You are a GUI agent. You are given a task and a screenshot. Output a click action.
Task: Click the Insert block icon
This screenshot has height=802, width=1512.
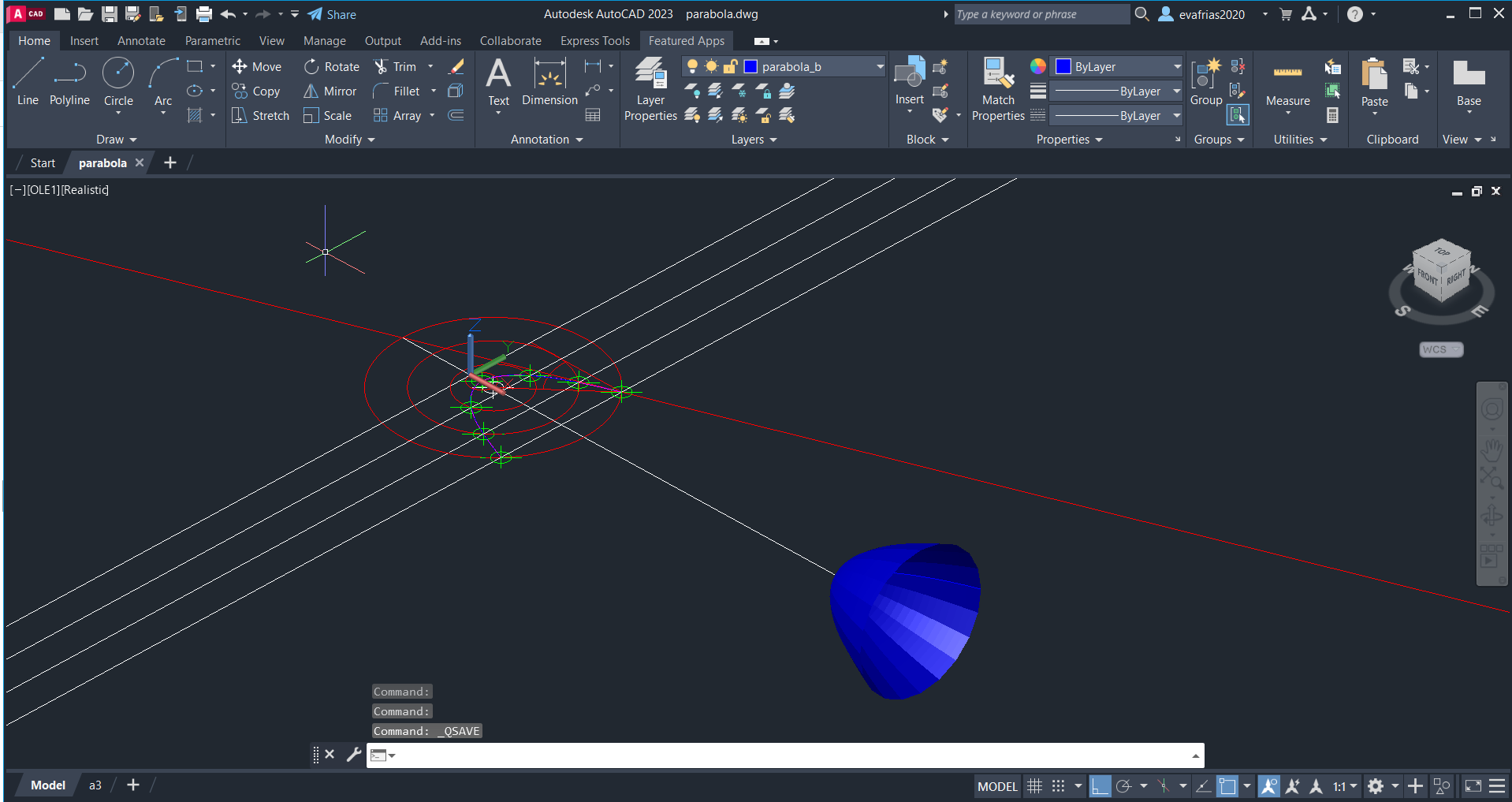point(909,75)
